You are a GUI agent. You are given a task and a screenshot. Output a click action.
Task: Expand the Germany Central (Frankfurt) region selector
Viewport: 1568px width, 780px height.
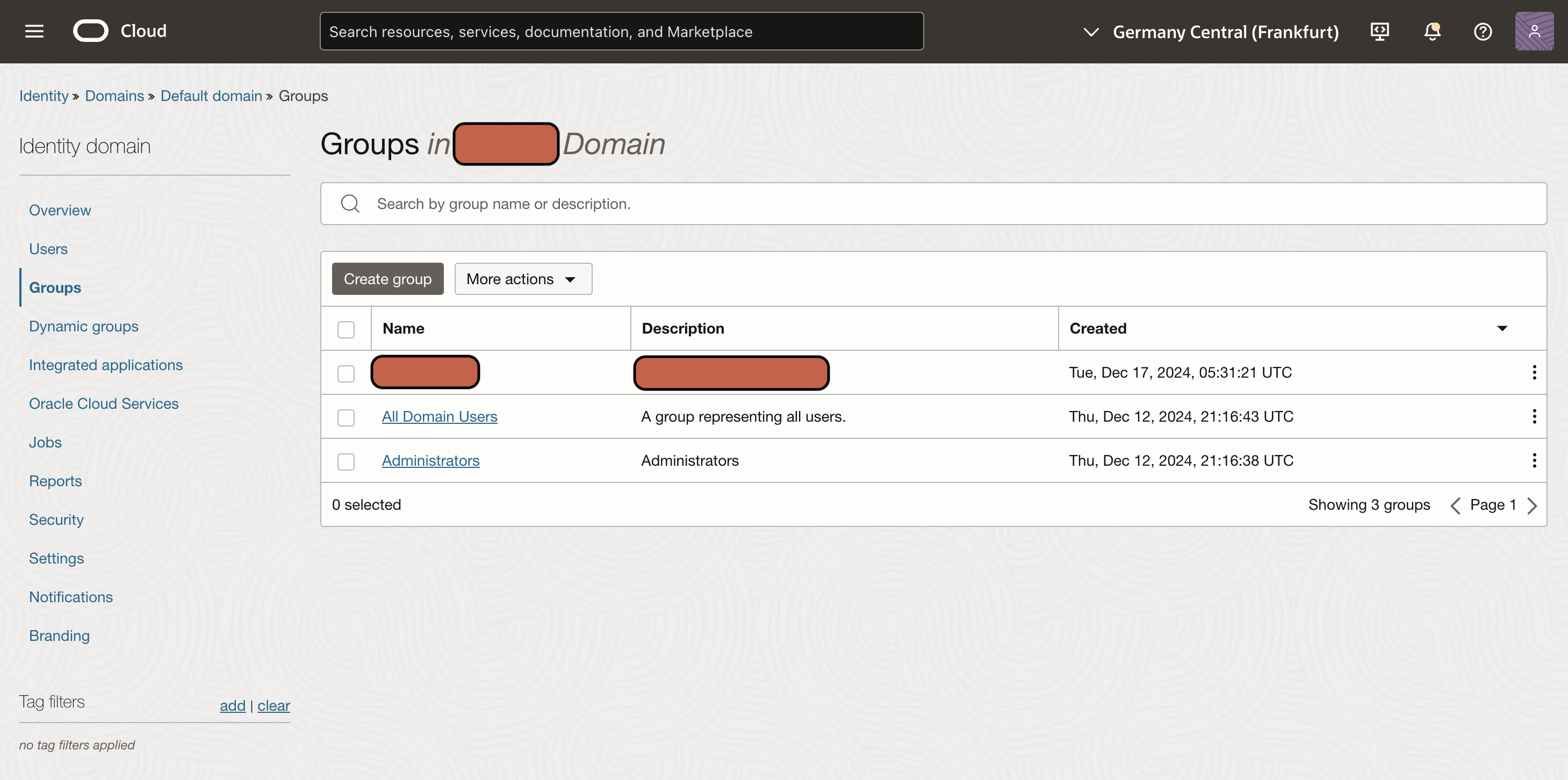pyautogui.click(x=1211, y=32)
